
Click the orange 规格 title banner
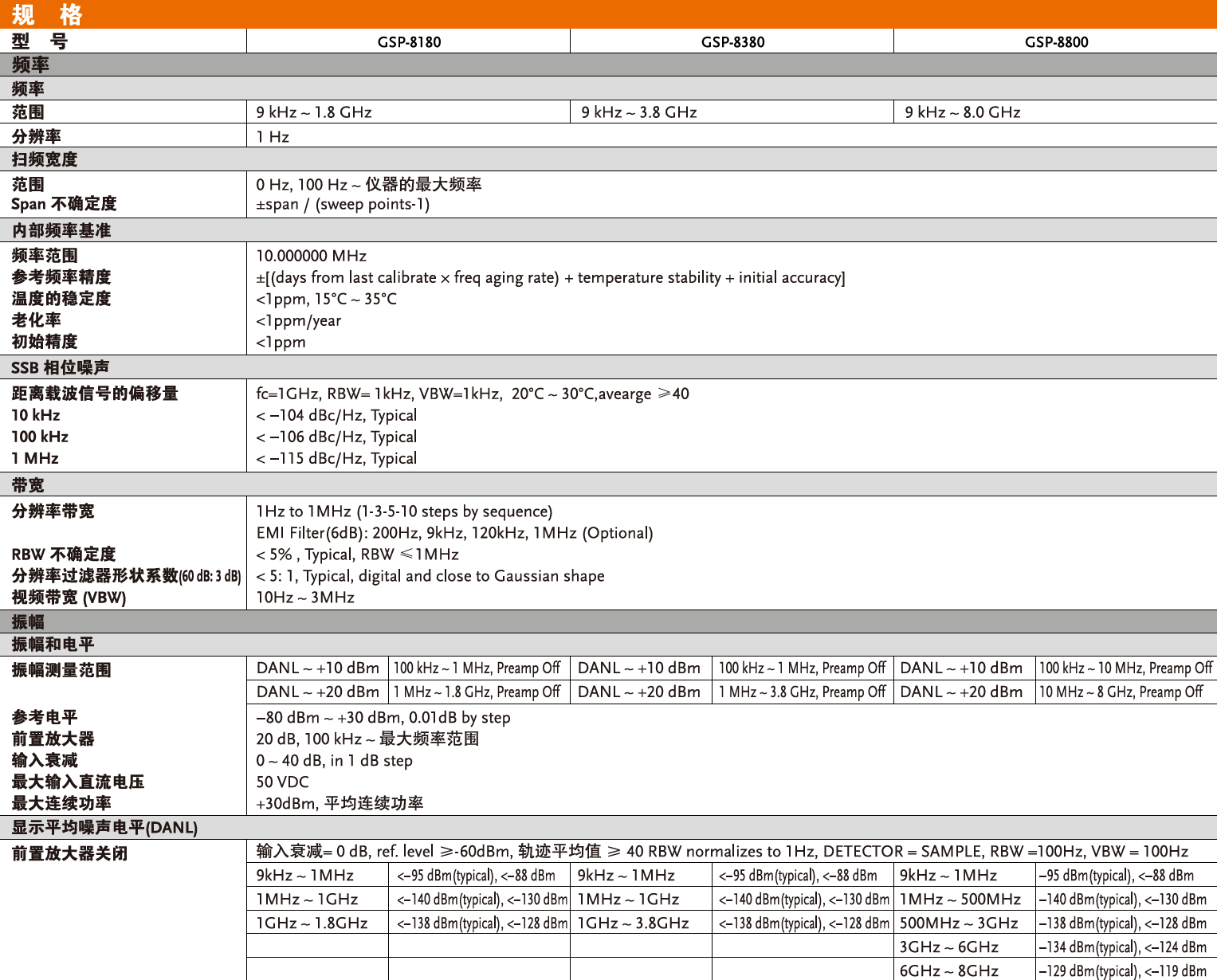pyautogui.click(x=608, y=14)
